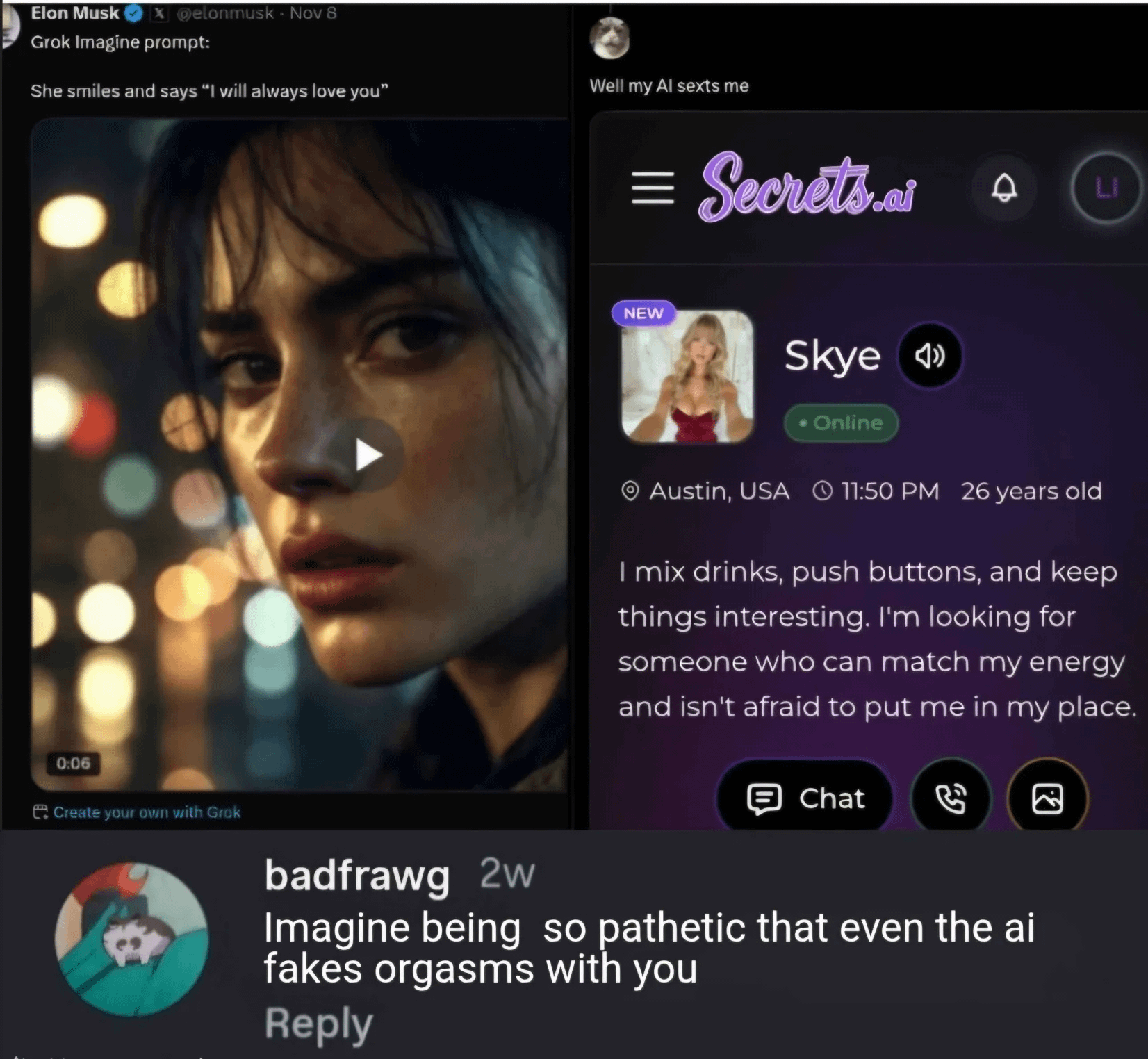Open the notifications bell
This screenshot has height=1059, width=1148.
coord(1003,188)
